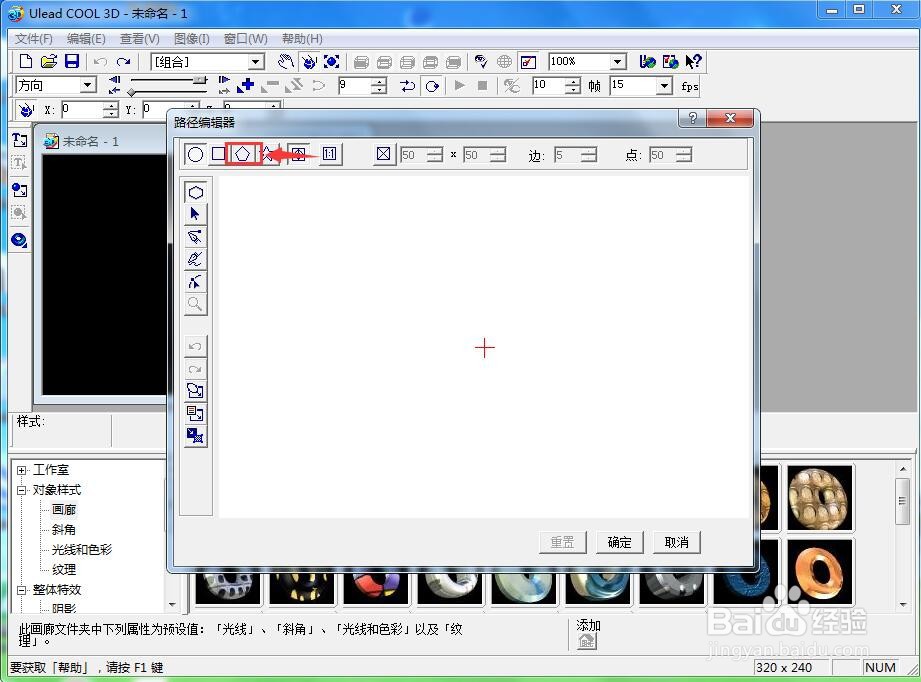921x682 pixels.
Task: Click the current frame number field
Action: click(x=355, y=86)
